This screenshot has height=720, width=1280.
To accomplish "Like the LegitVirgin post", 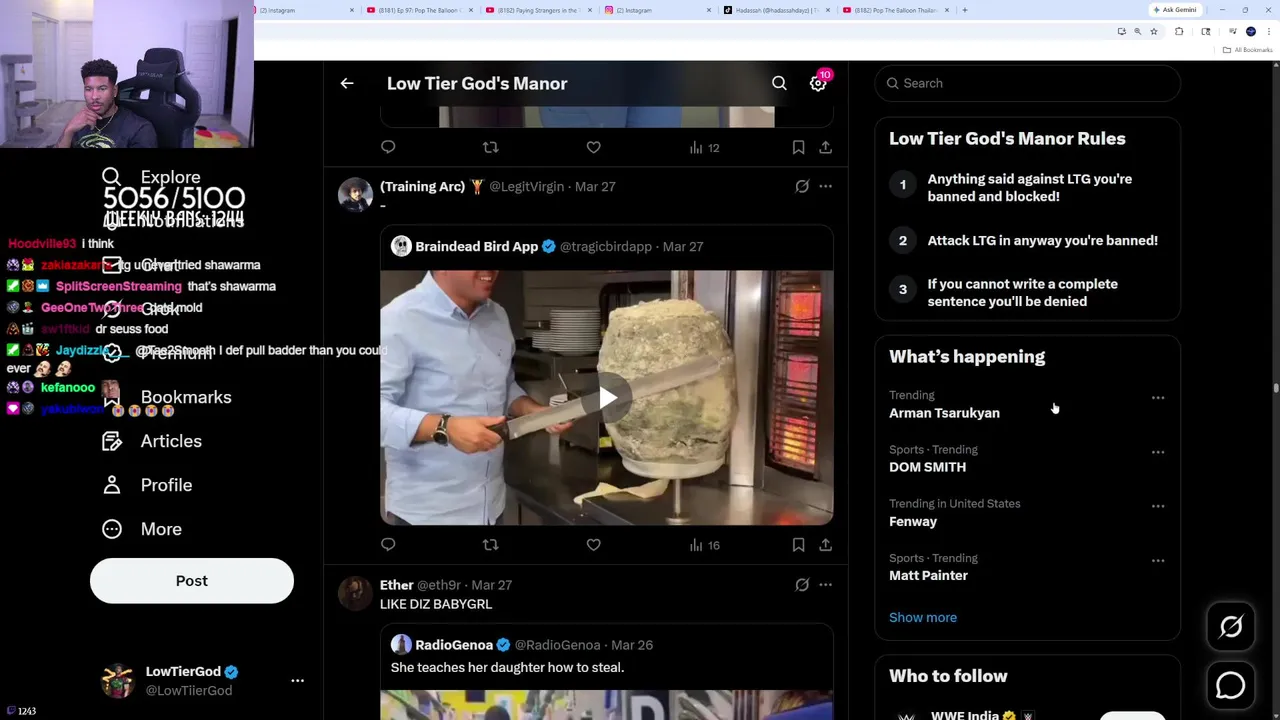I will pyautogui.click(x=593, y=545).
